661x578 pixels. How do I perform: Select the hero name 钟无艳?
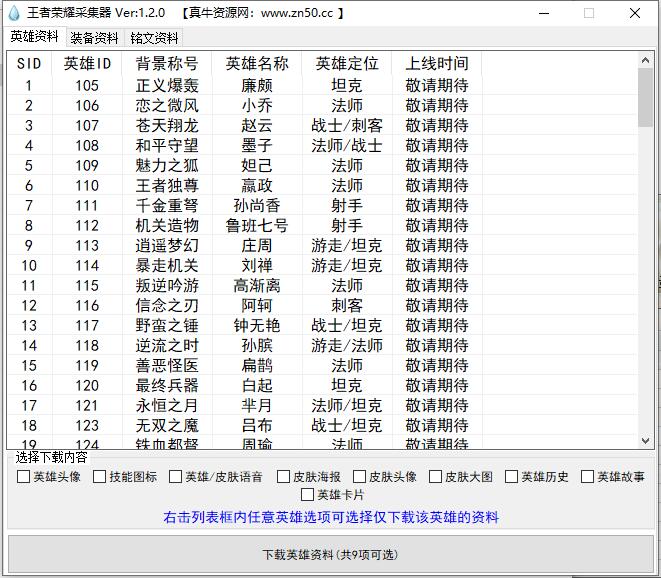point(257,325)
